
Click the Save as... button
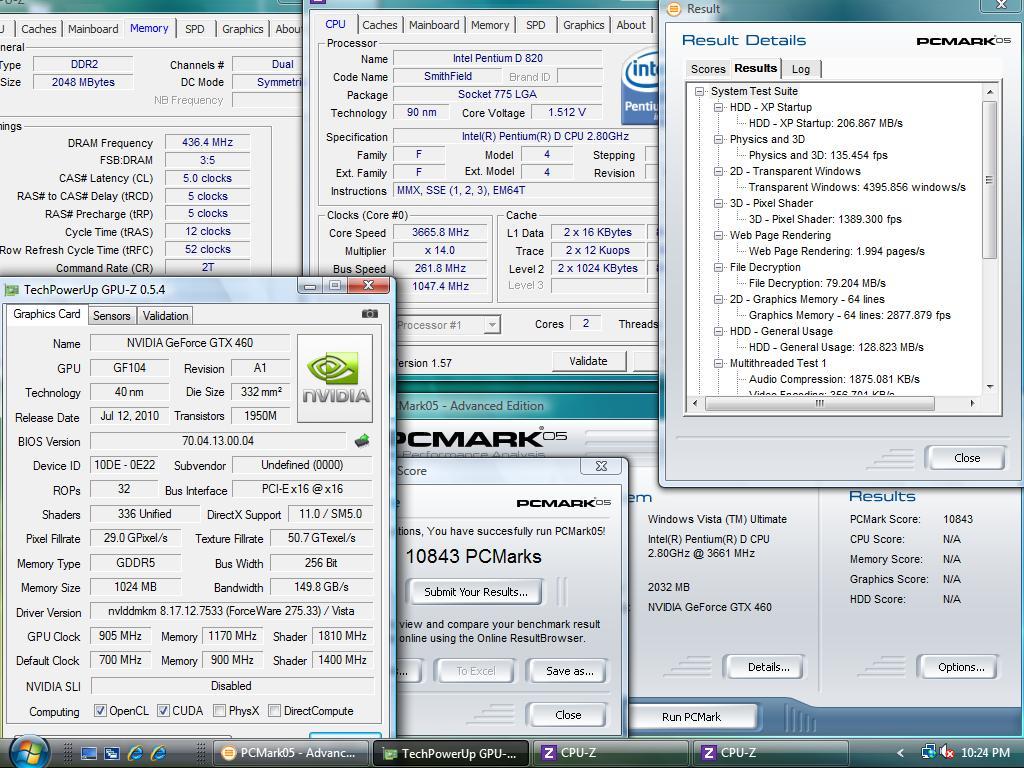[x=569, y=671]
